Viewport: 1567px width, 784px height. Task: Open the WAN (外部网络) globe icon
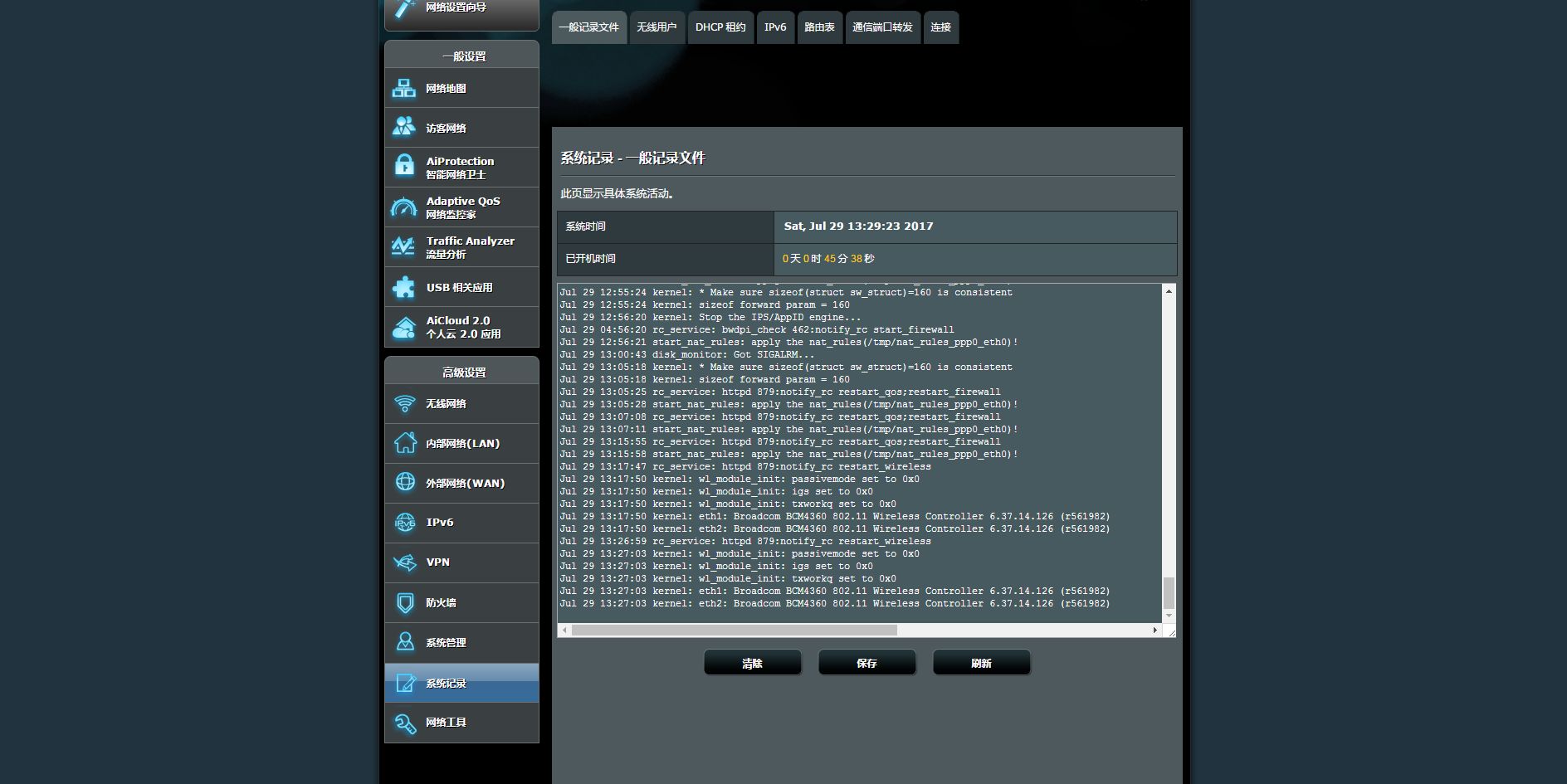405,482
